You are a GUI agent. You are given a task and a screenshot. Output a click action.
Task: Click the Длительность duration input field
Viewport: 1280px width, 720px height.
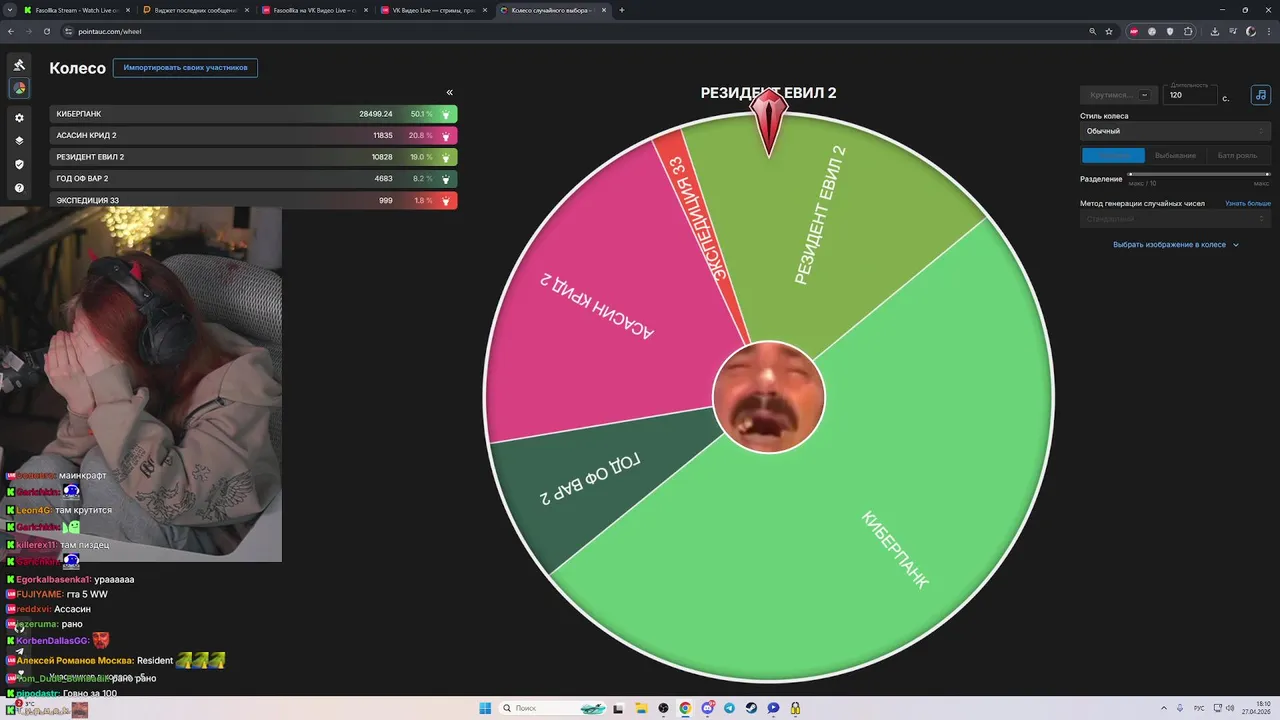tap(1190, 96)
